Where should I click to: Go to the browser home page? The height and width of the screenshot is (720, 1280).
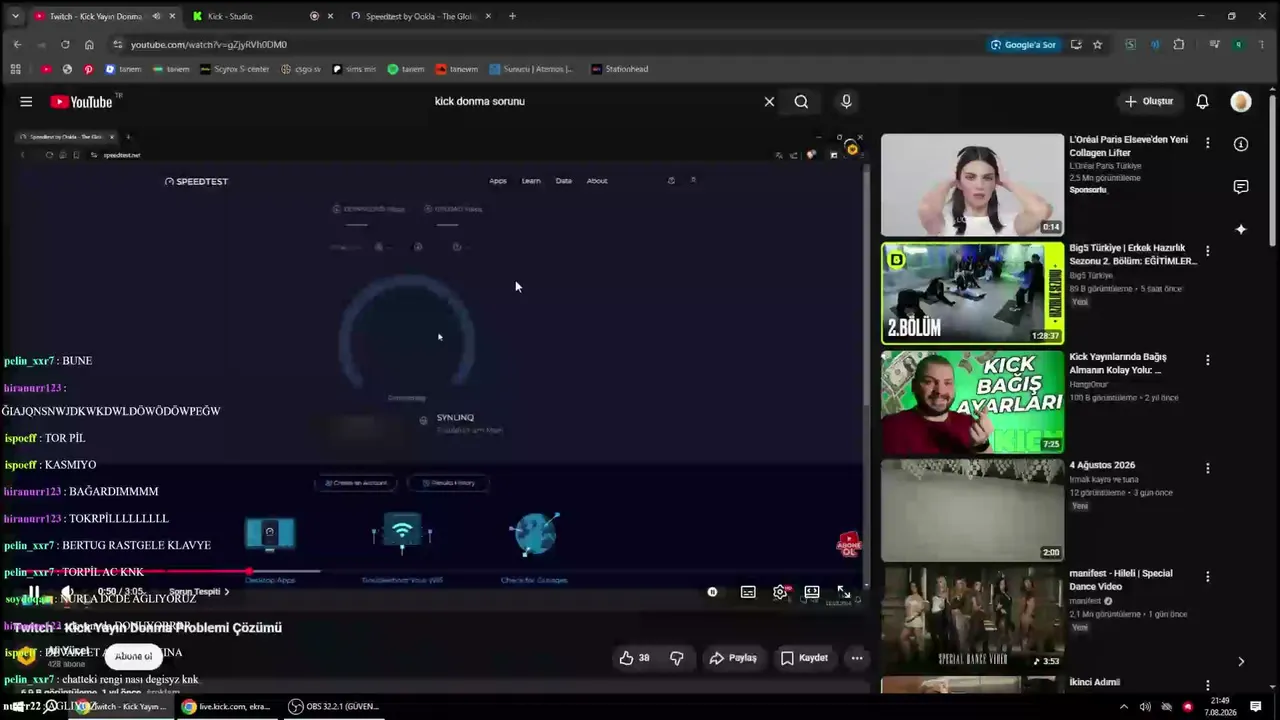click(x=89, y=44)
